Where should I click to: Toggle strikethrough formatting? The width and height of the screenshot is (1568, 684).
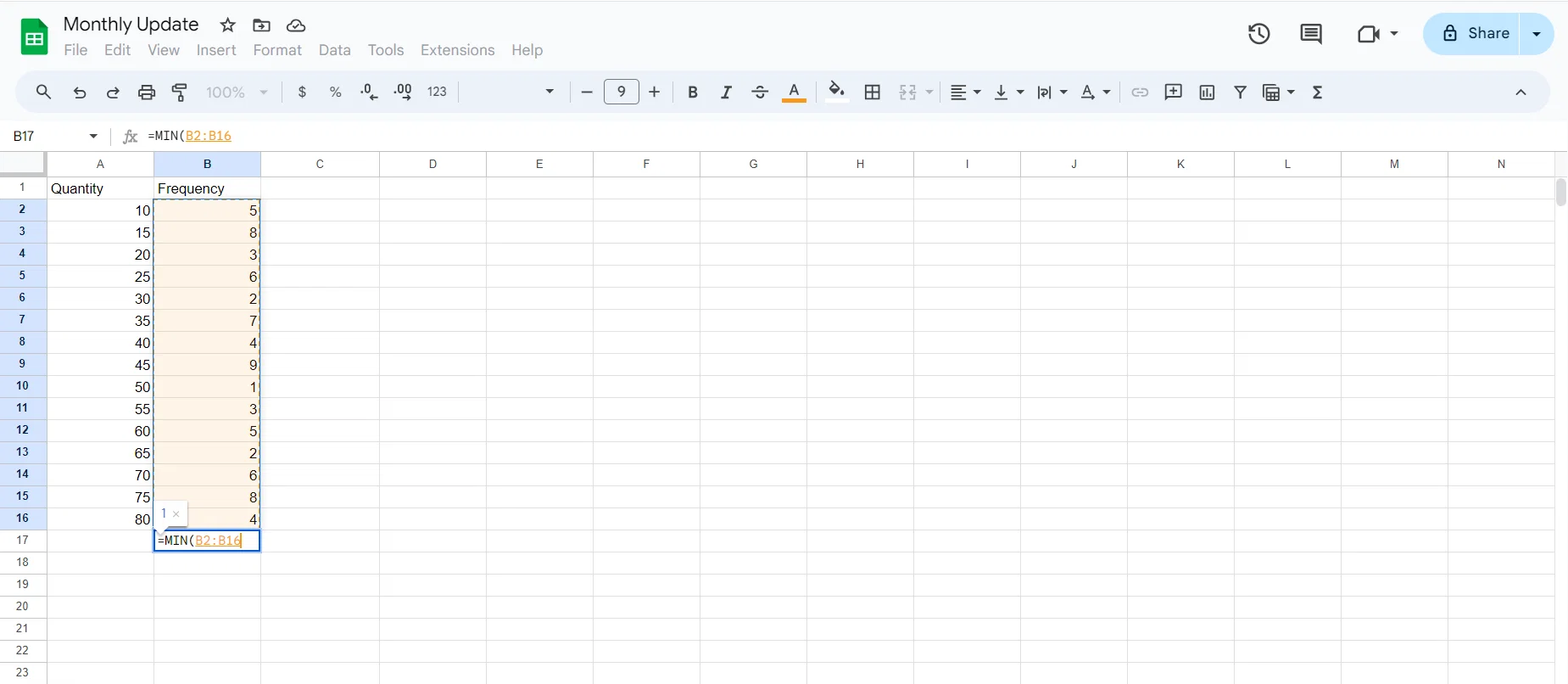(x=760, y=93)
